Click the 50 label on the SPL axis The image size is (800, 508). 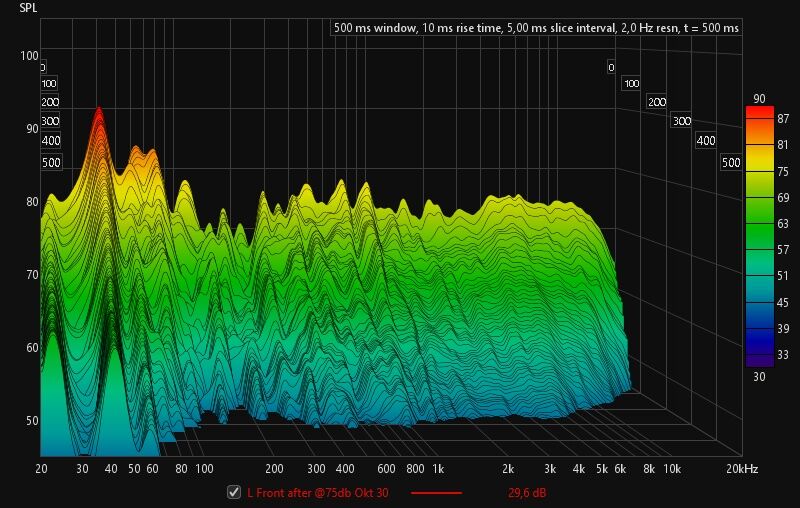pos(32,420)
